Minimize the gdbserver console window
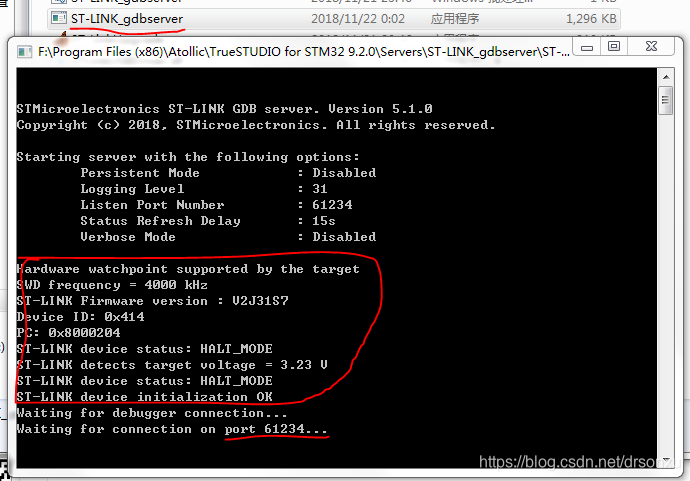The height and width of the screenshot is (481, 690). (587, 47)
